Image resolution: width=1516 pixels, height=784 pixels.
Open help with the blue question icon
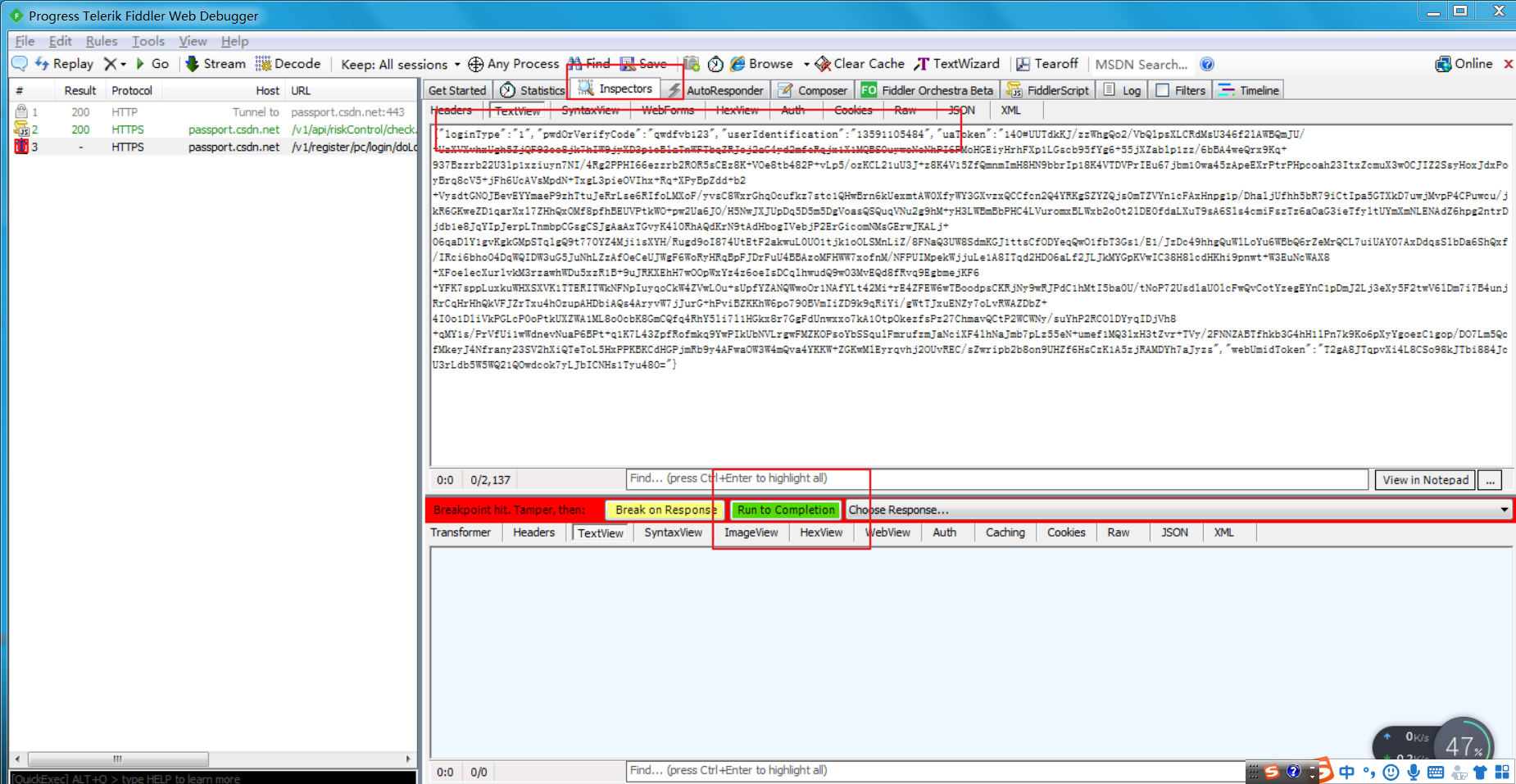[1207, 64]
